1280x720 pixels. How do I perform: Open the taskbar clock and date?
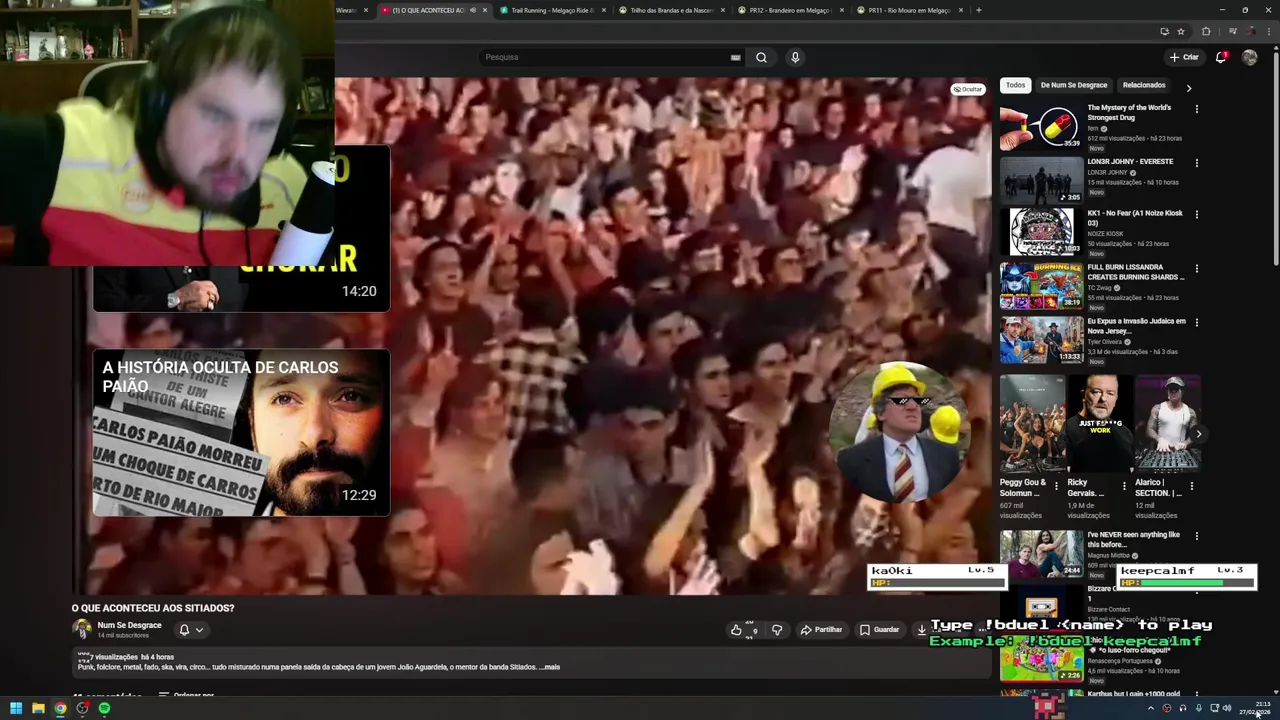[1255, 708]
